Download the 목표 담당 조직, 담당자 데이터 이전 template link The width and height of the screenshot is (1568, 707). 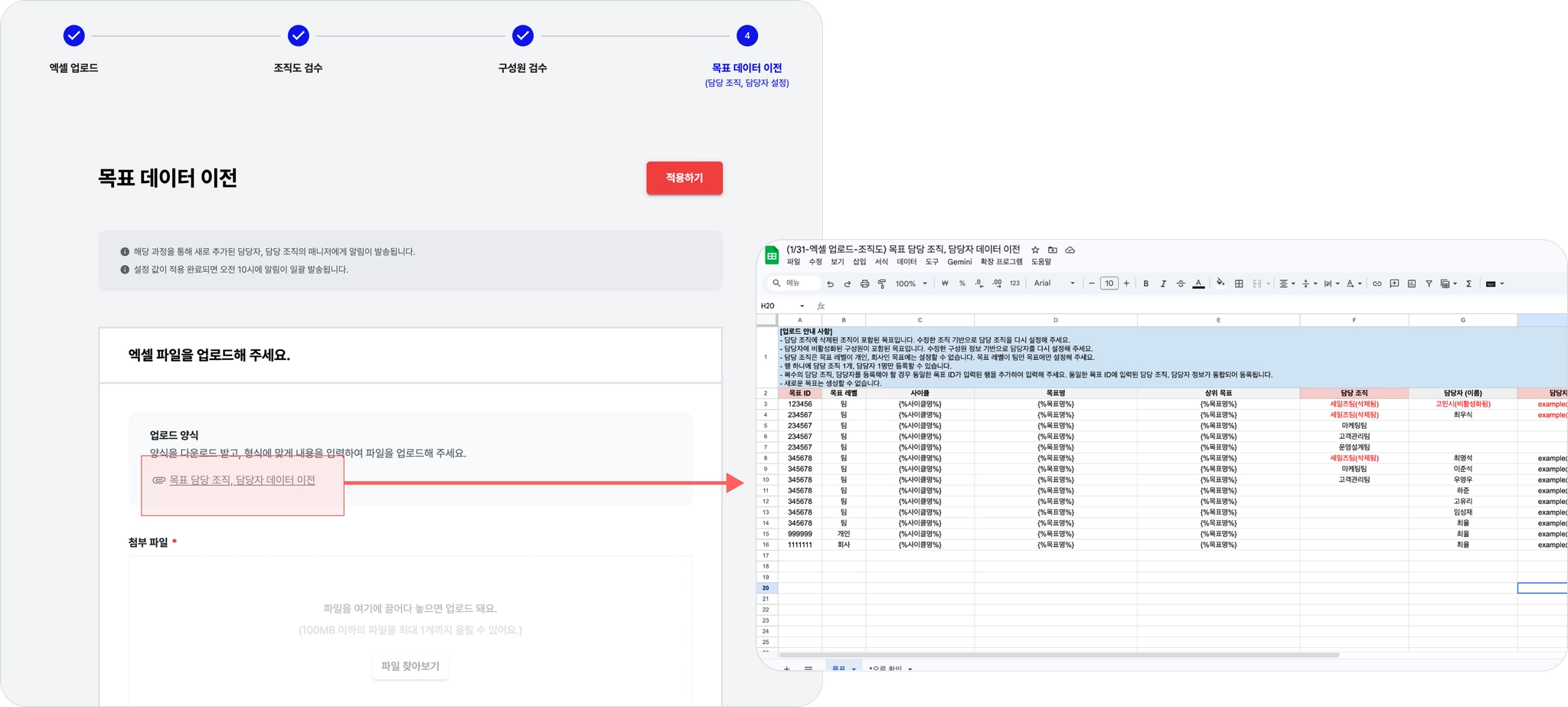pos(242,480)
